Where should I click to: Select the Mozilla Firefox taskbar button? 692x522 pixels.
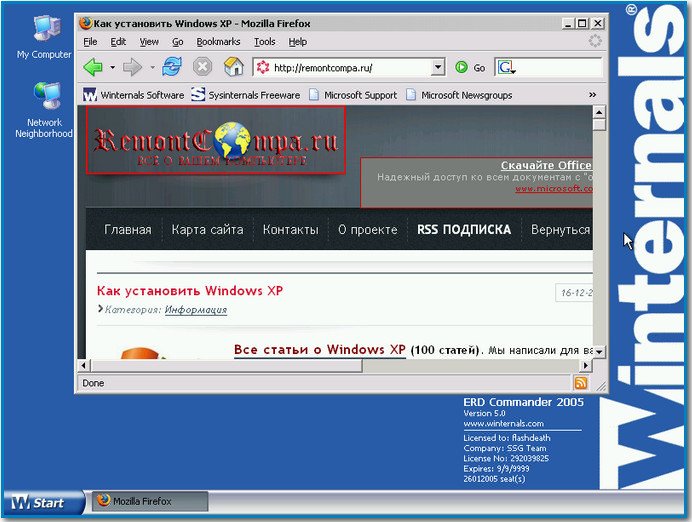point(150,501)
